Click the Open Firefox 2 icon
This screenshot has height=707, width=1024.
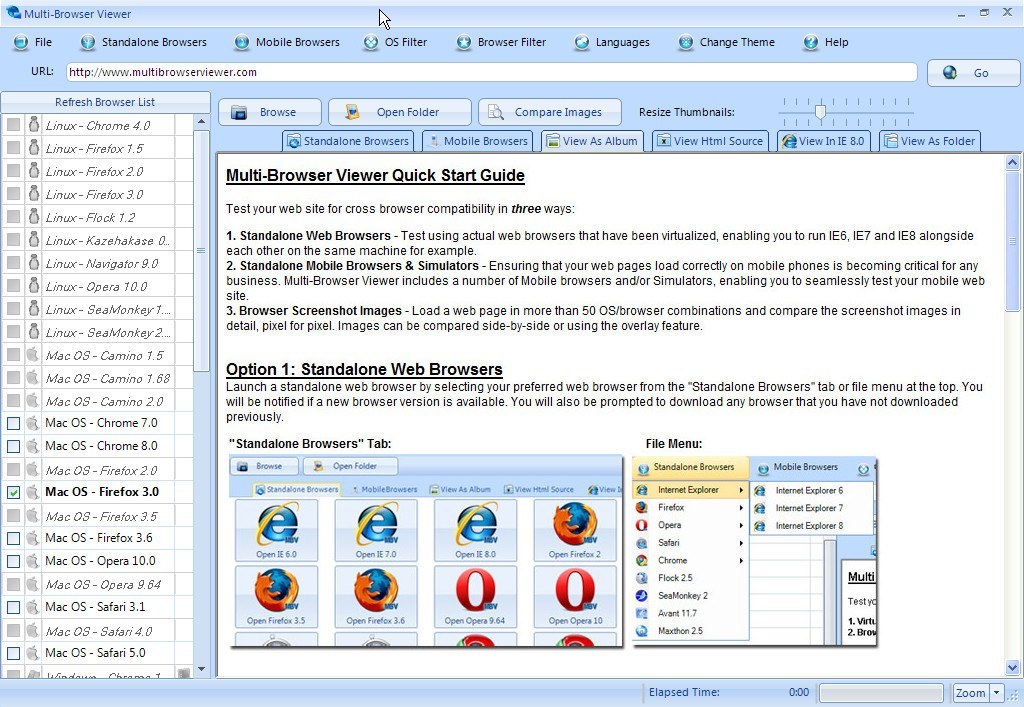575,530
